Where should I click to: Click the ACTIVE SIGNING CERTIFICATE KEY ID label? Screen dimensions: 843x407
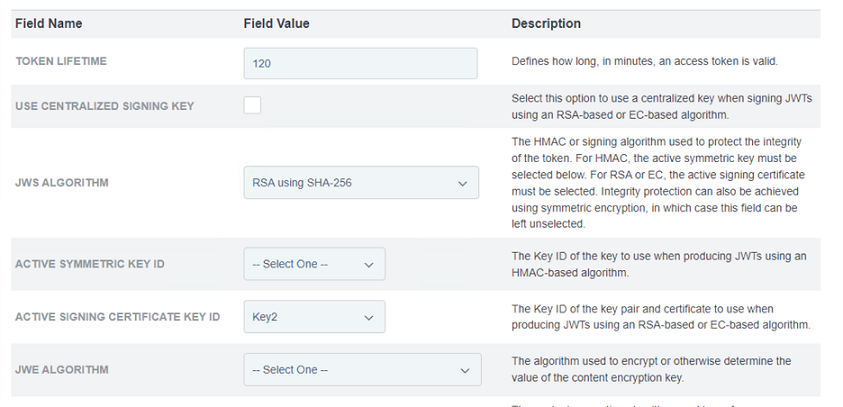(118, 317)
